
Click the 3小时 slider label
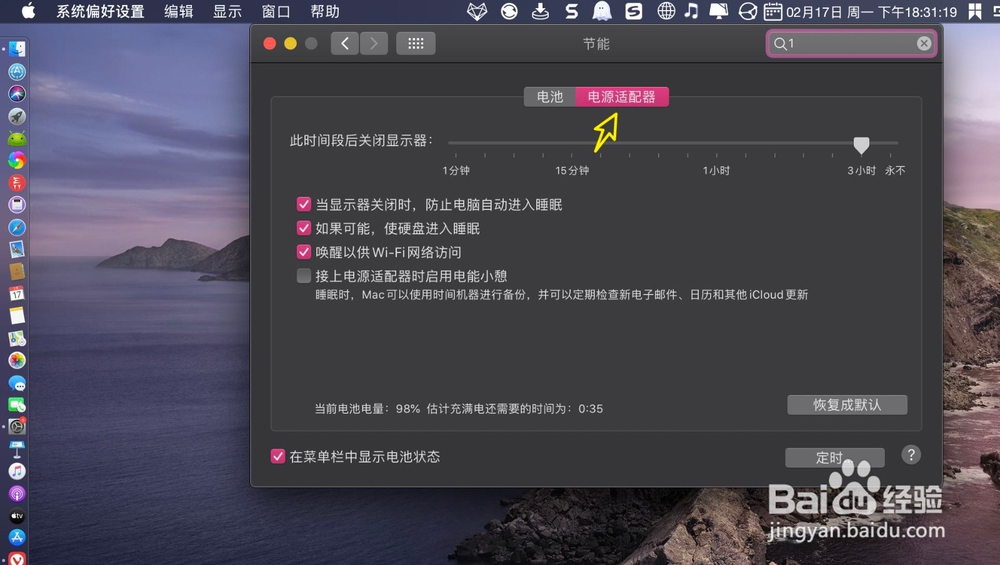coord(861,170)
